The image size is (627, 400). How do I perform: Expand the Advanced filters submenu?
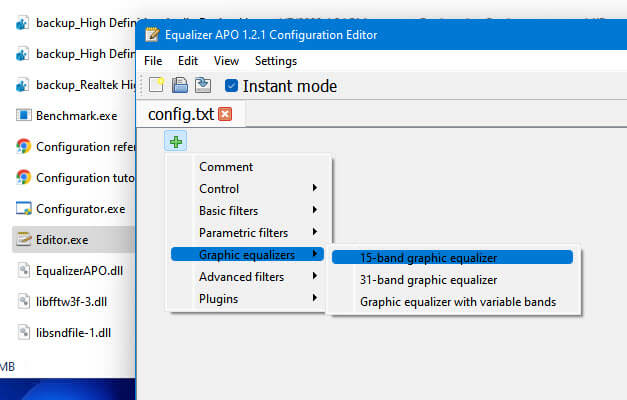pos(248,277)
